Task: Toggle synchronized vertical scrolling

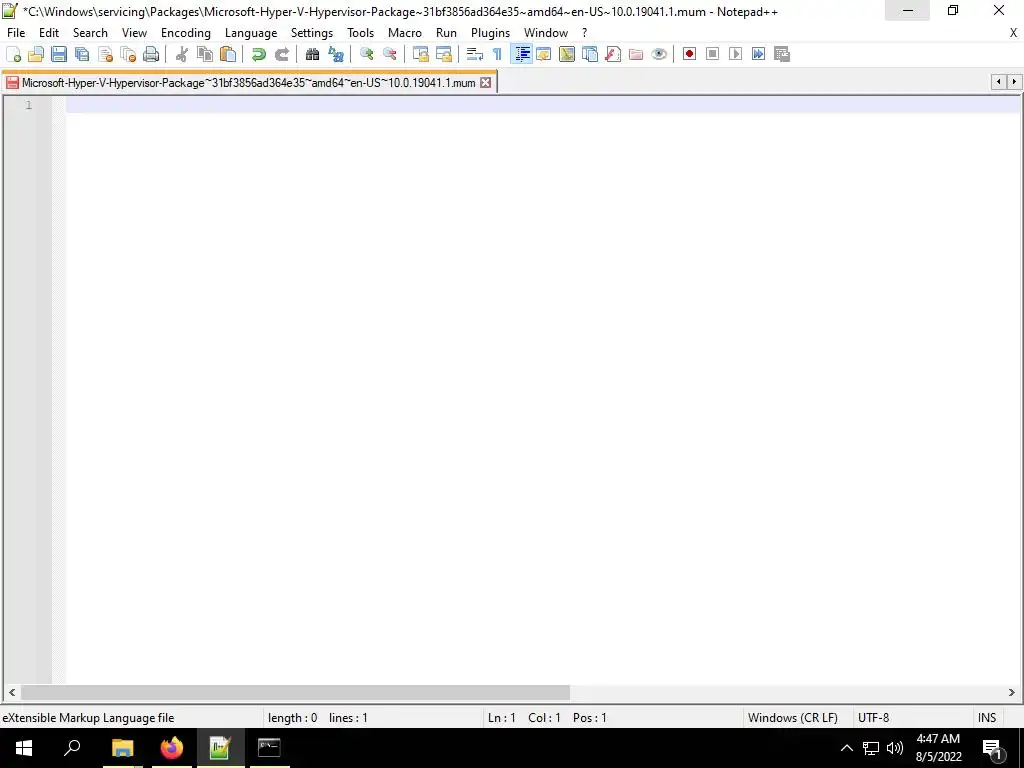Action: 421,54
